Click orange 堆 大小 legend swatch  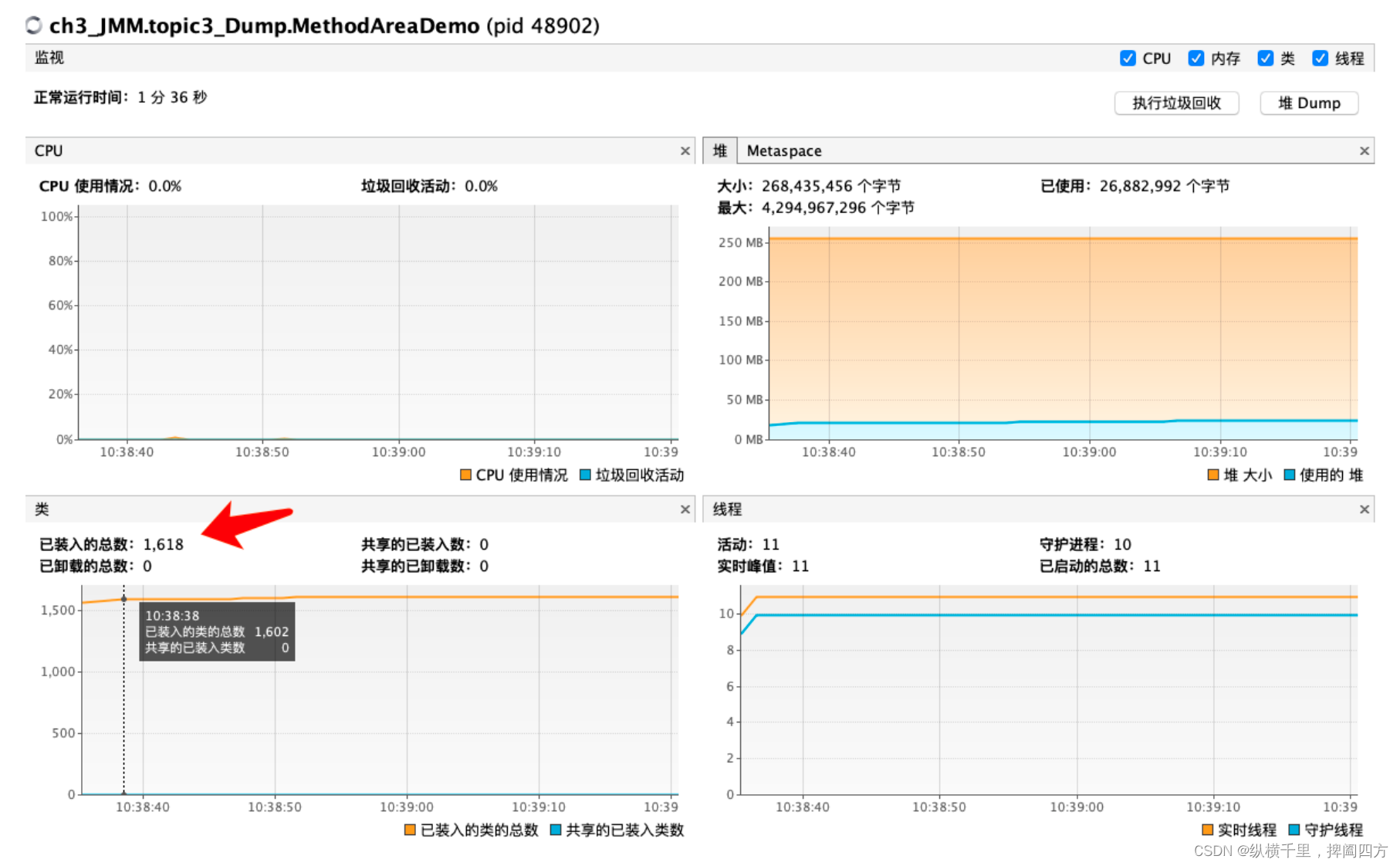pos(1213,475)
